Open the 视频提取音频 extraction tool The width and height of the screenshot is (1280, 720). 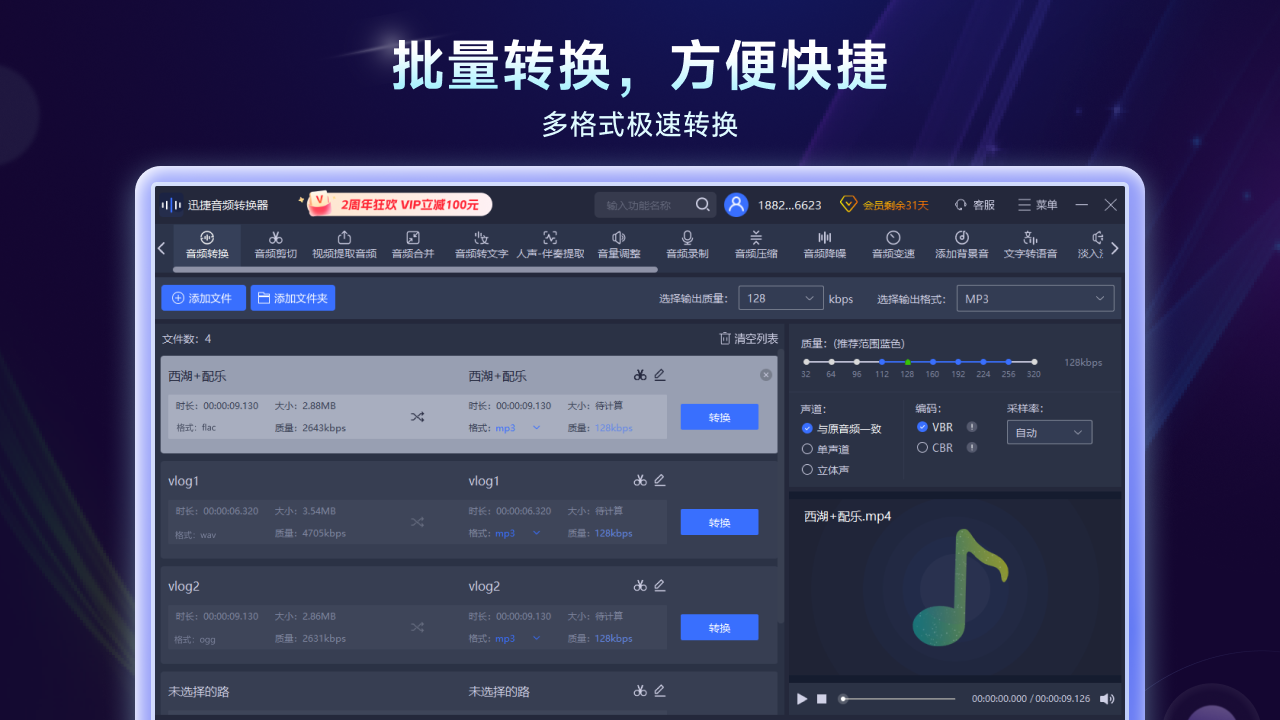[x=343, y=245]
